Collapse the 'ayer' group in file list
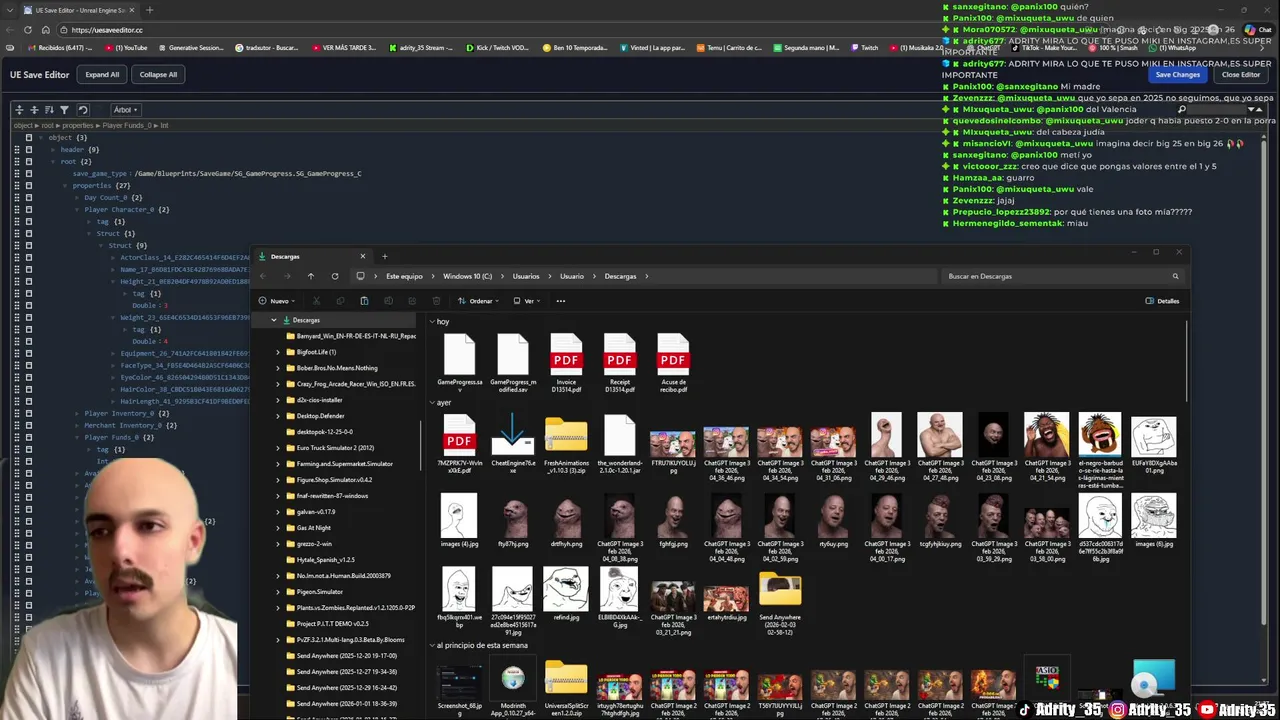This screenshot has width=1280, height=720. point(432,402)
